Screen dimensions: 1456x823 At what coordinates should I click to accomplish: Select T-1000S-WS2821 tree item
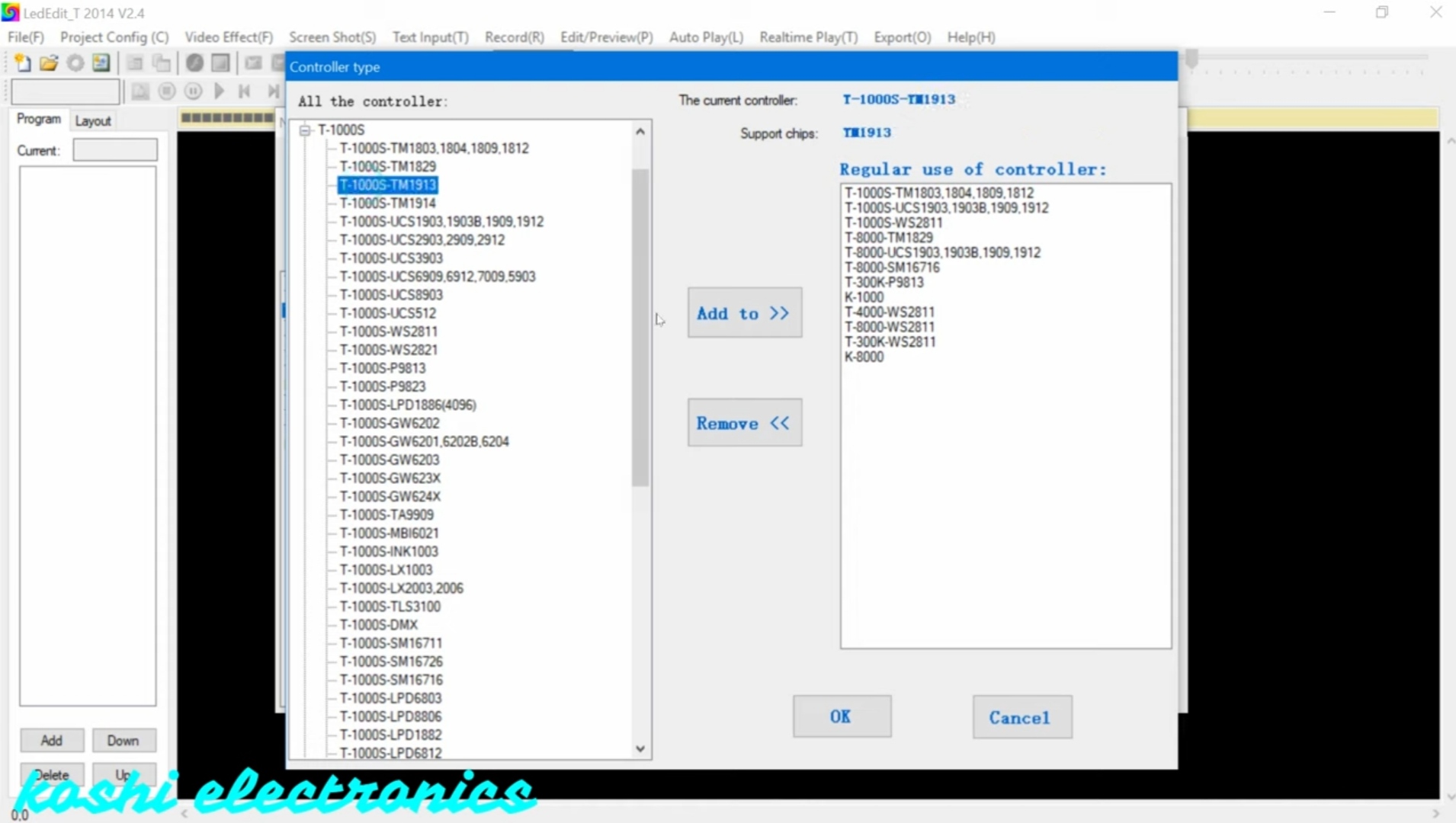[389, 350]
